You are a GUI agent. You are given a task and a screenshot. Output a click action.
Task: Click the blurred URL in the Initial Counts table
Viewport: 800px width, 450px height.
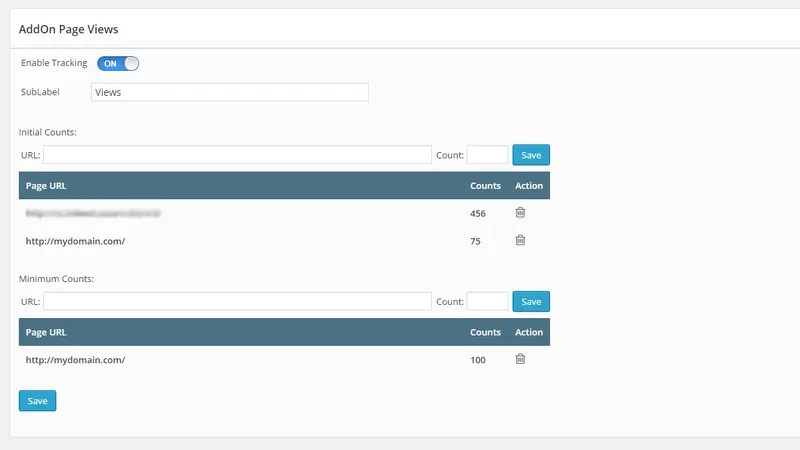pos(93,213)
